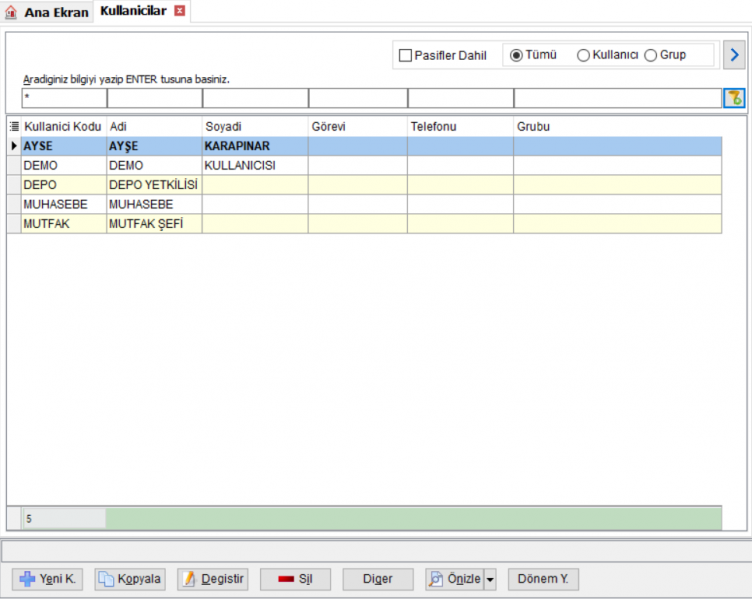
Task: Open the grid column chooser icon
Action: pos(14,126)
